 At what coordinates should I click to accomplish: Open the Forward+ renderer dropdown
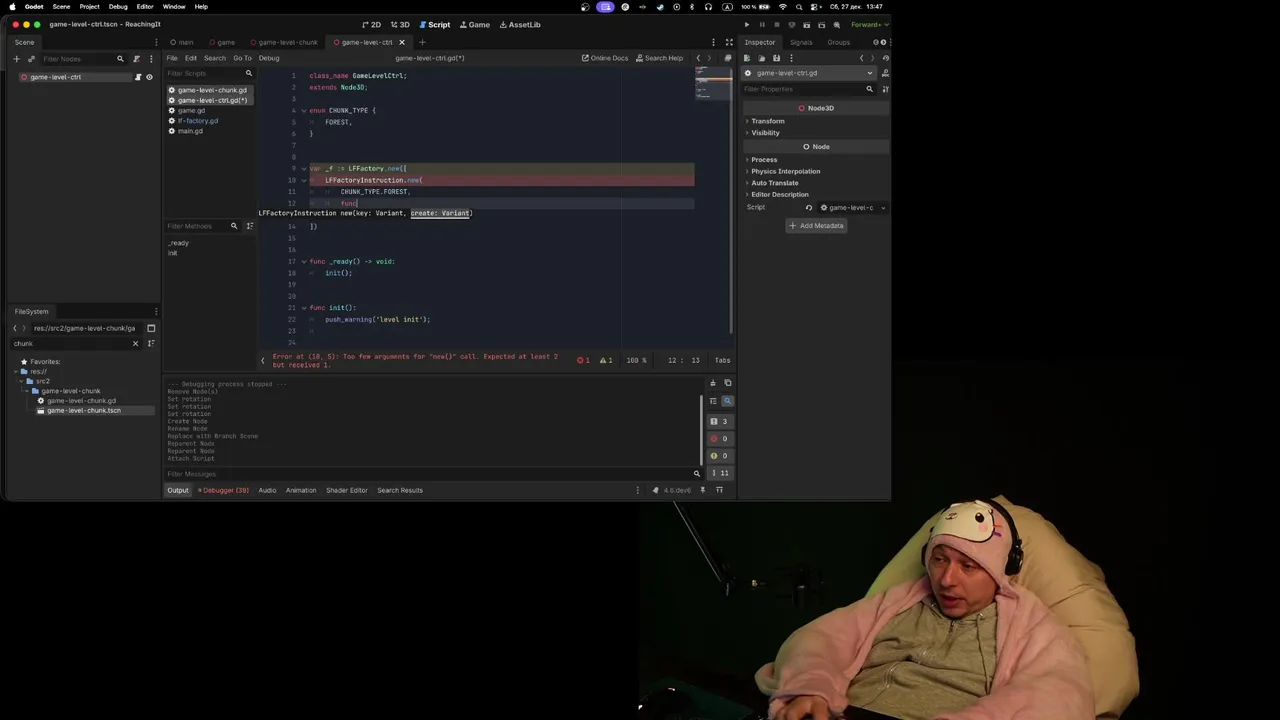click(x=868, y=24)
